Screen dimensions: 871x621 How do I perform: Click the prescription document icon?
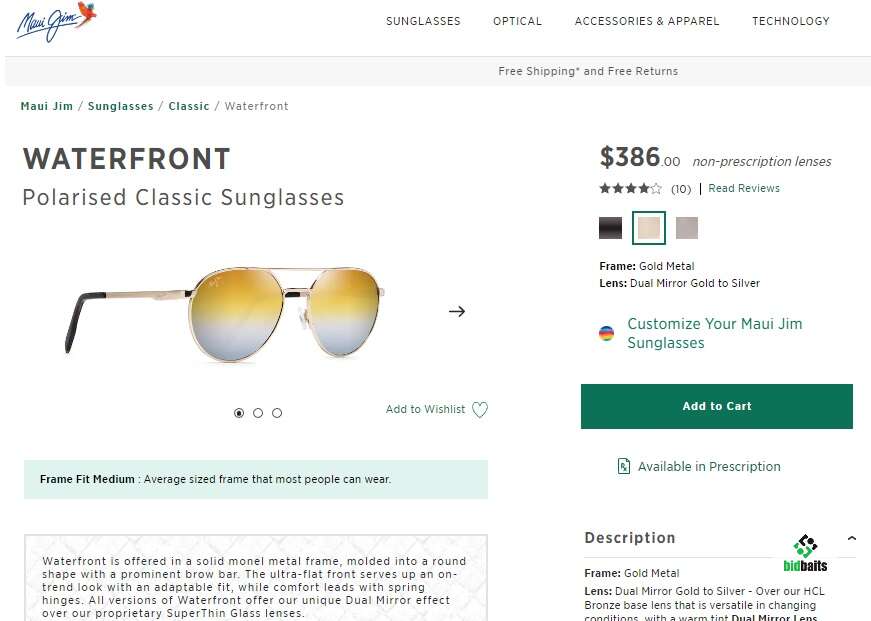(624, 466)
